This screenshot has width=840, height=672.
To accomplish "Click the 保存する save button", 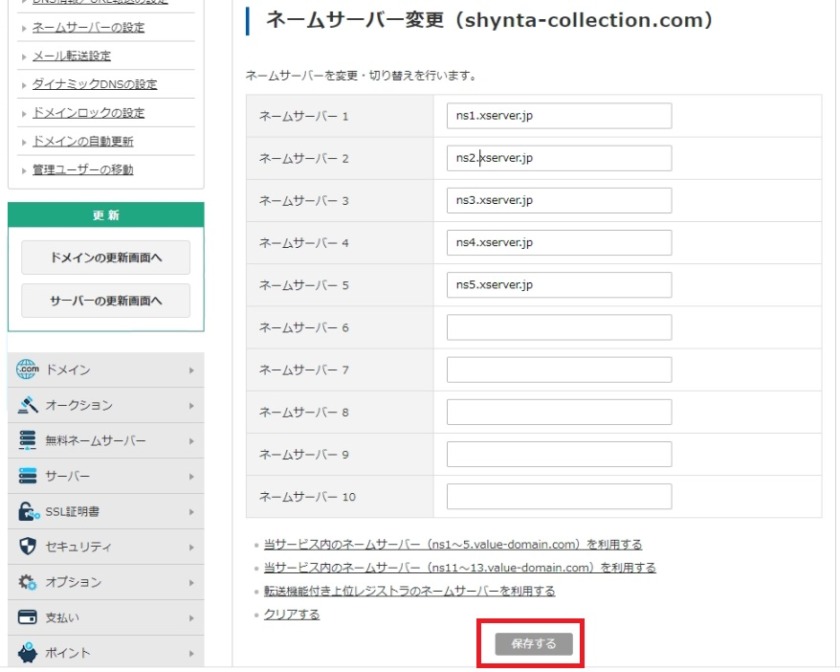I will [534, 644].
